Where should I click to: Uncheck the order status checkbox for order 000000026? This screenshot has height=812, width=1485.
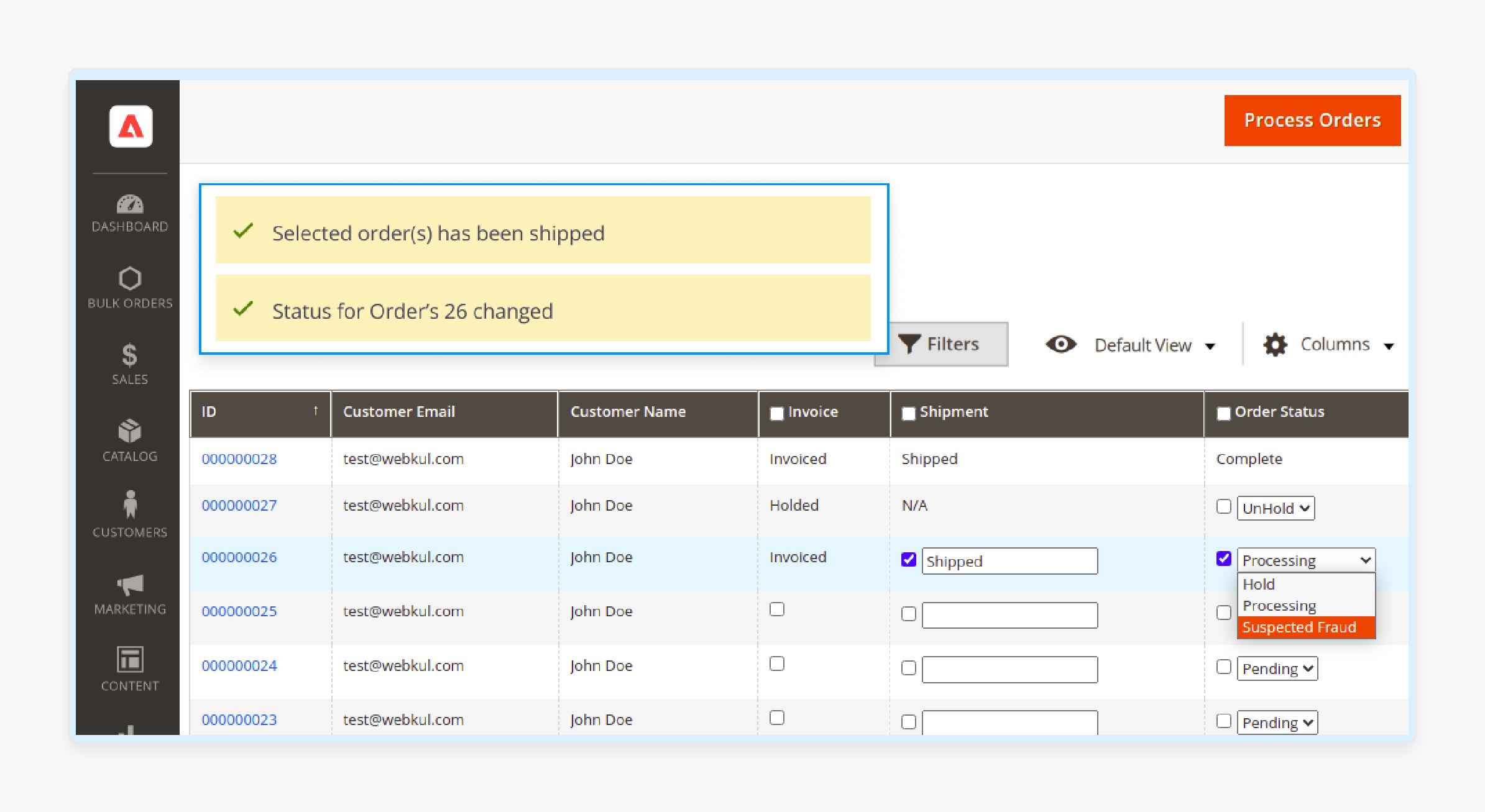pyautogui.click(x=1223, y=558)
